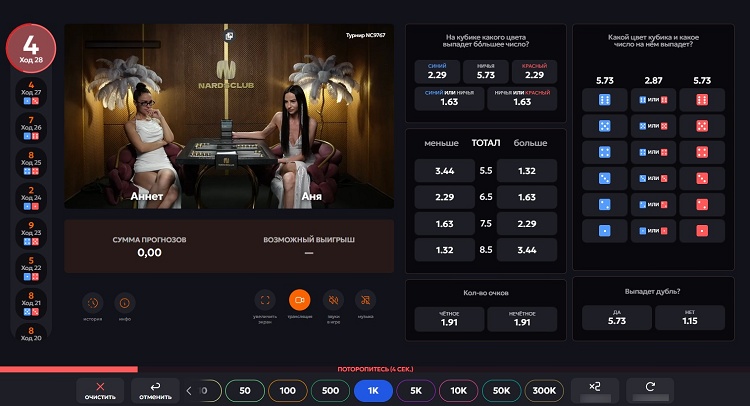Click the live video of Аннет and Аня
Viewport: 750px width, 406px height.
[x=229, y=116]
